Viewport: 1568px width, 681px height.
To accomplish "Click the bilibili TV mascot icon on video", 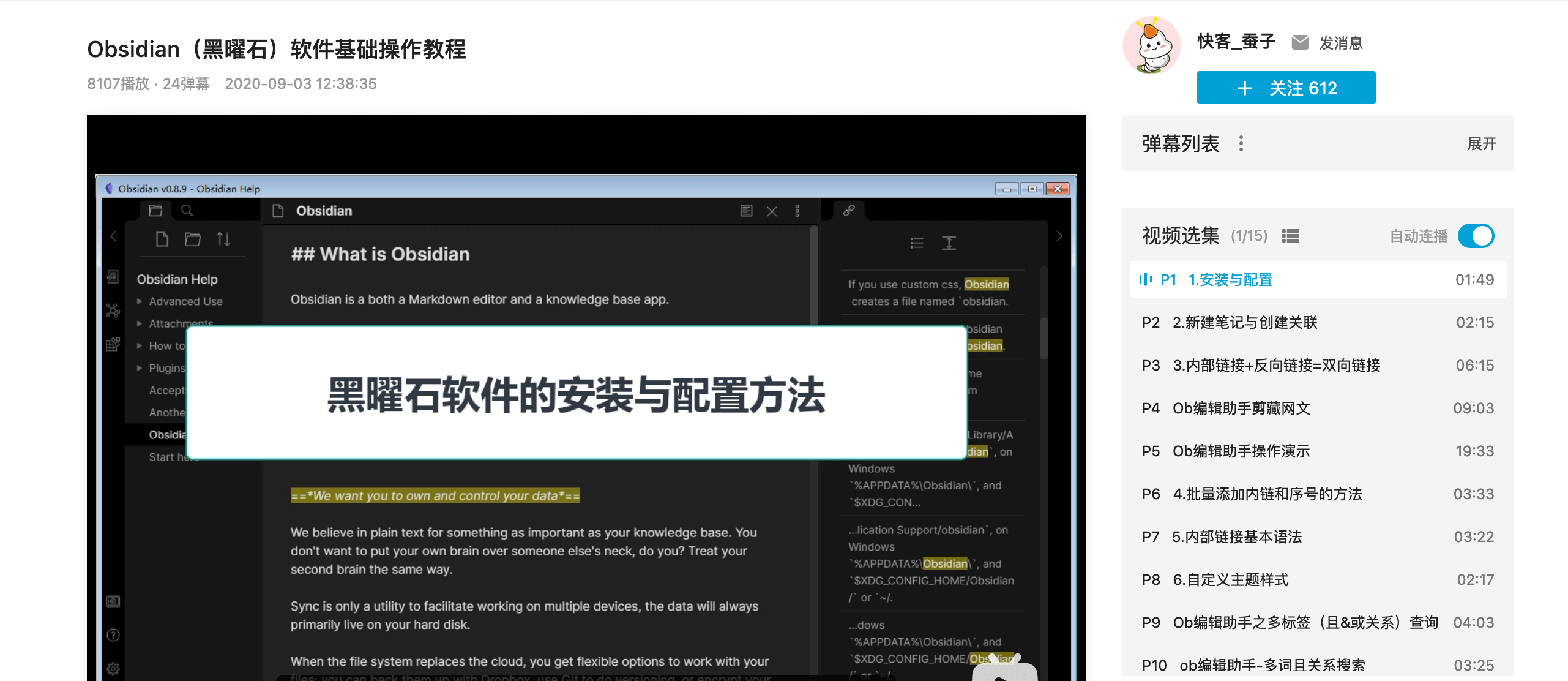I will coord(1004,668).
